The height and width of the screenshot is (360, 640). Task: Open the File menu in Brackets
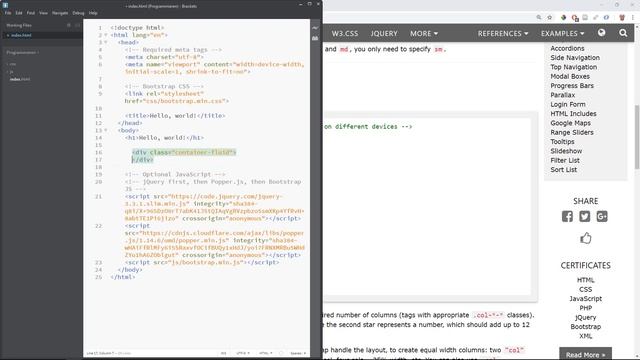point(8,13)
